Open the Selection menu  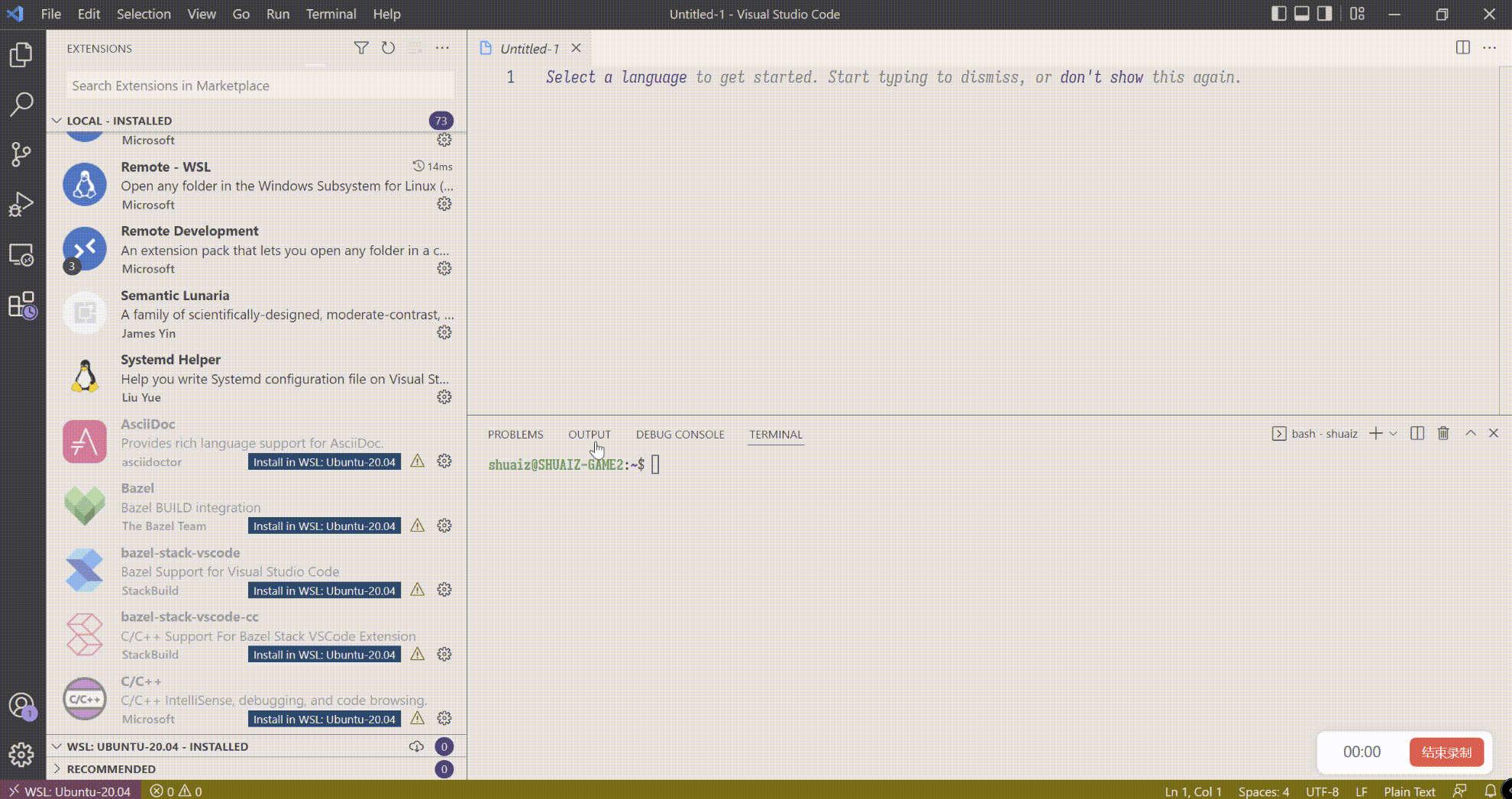[144, 14]
